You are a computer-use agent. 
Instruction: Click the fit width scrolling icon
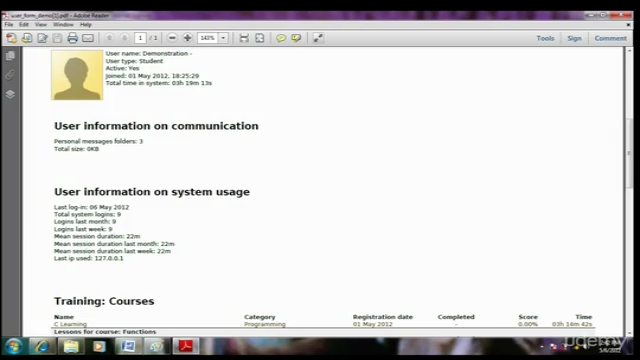[x=244, y=38]
